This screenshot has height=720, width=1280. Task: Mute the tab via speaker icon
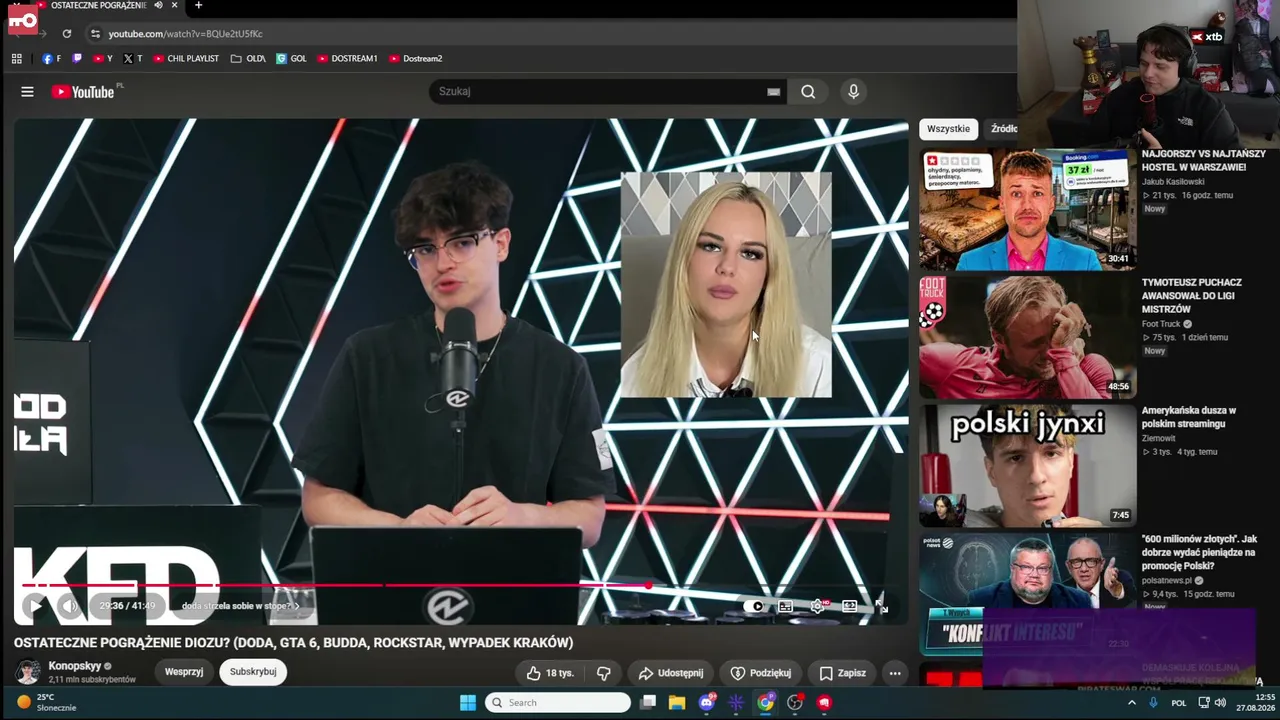tap(158, 6)
